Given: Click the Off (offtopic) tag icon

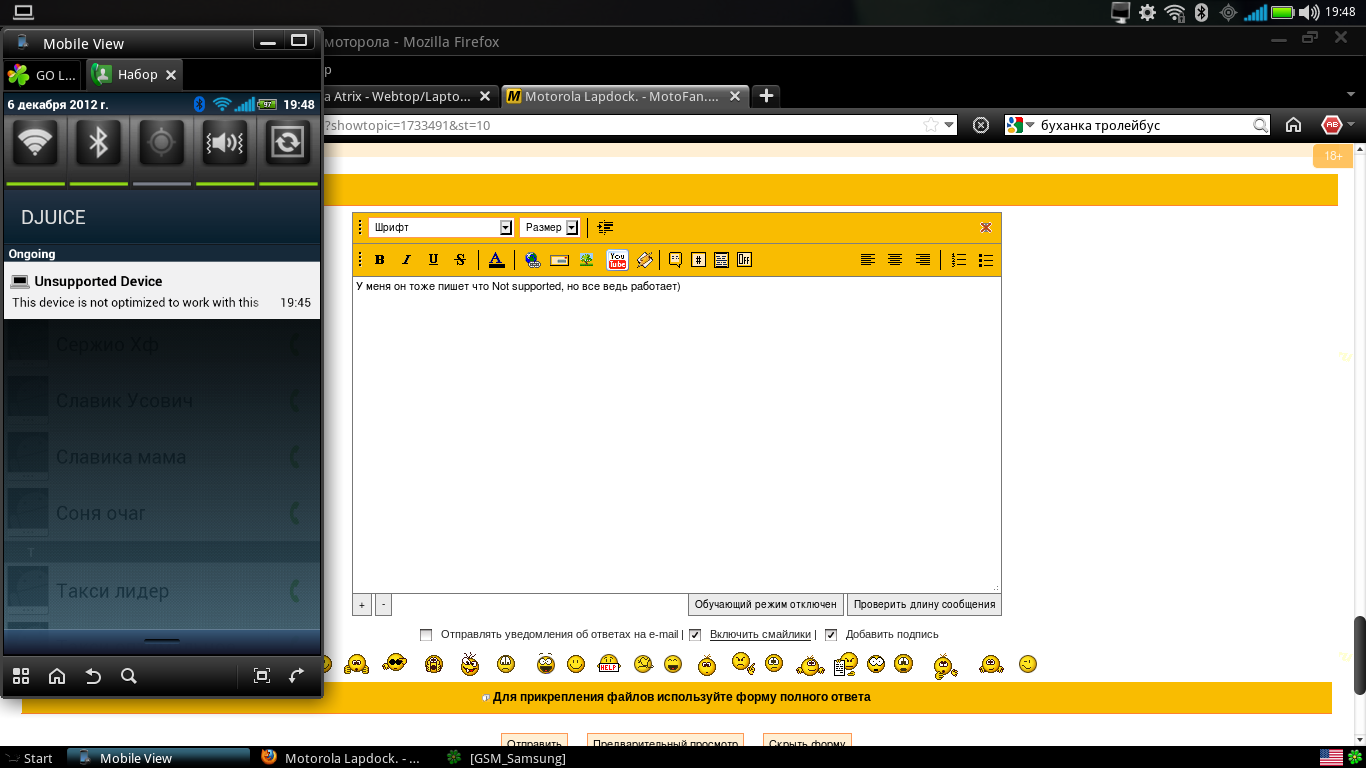Looking at the screenshot, I should click(x=744, y=260).
